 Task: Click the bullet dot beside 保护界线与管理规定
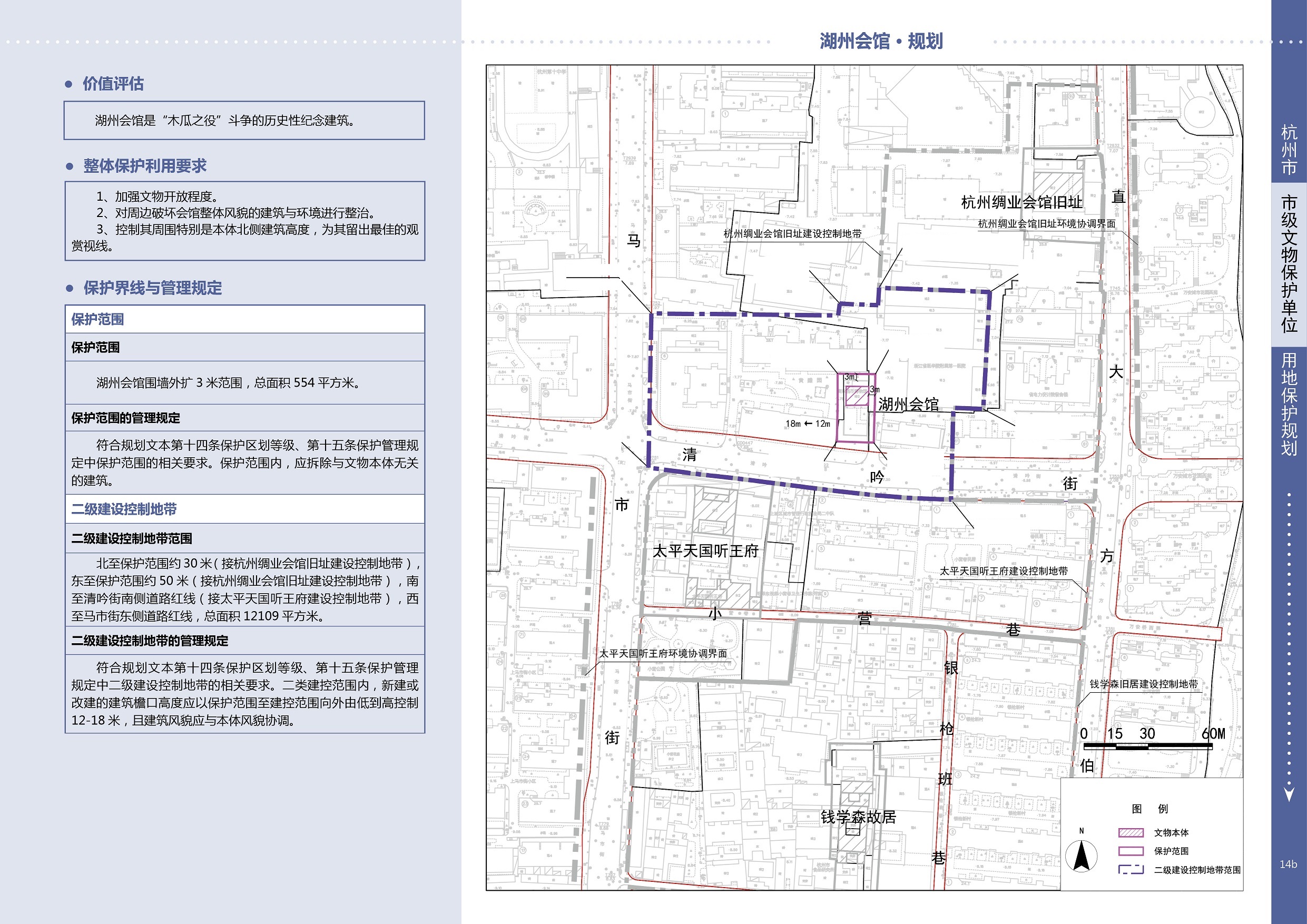point(70,288)
